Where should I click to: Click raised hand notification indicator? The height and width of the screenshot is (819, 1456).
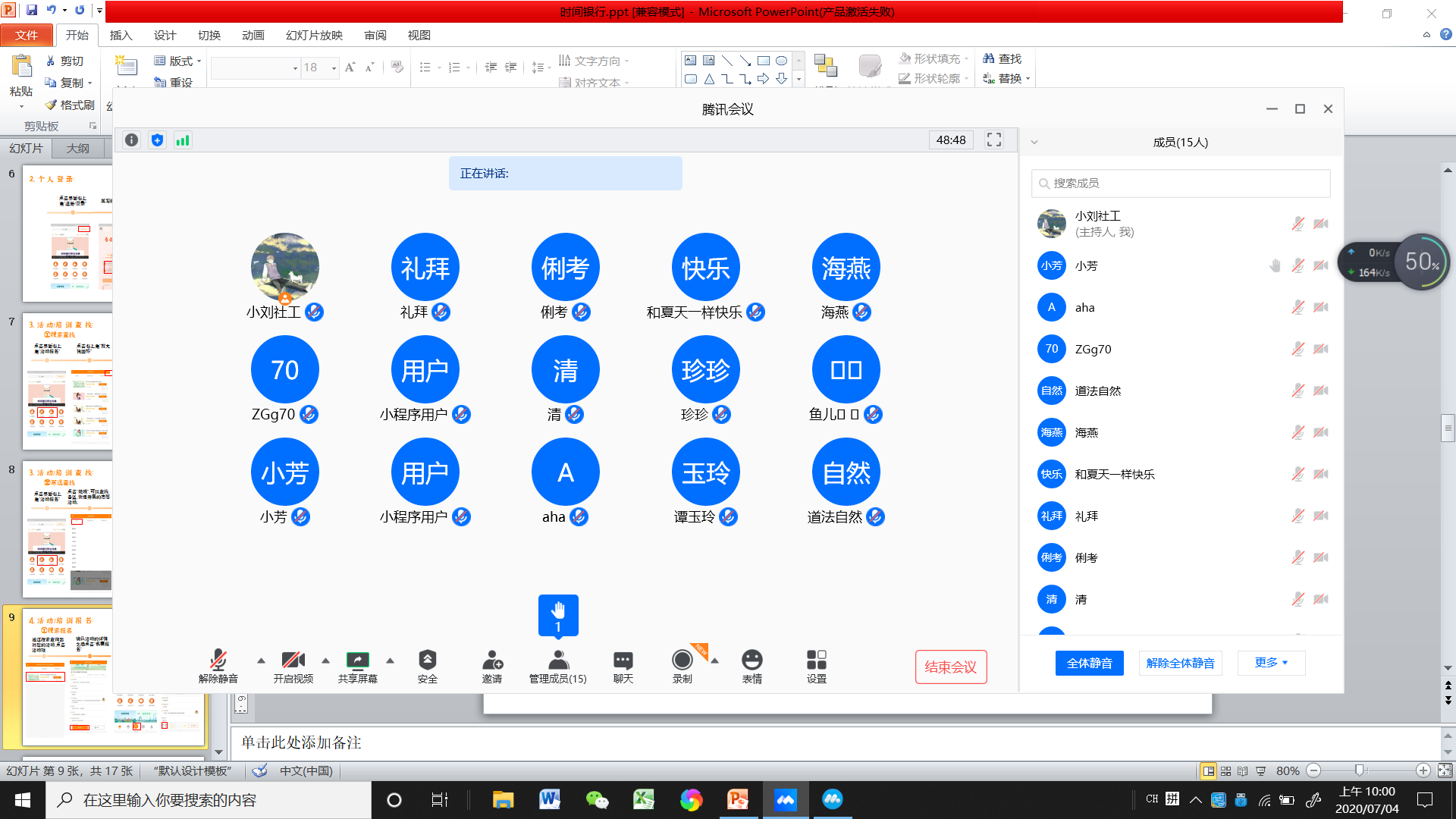click(x=558, y=614)
